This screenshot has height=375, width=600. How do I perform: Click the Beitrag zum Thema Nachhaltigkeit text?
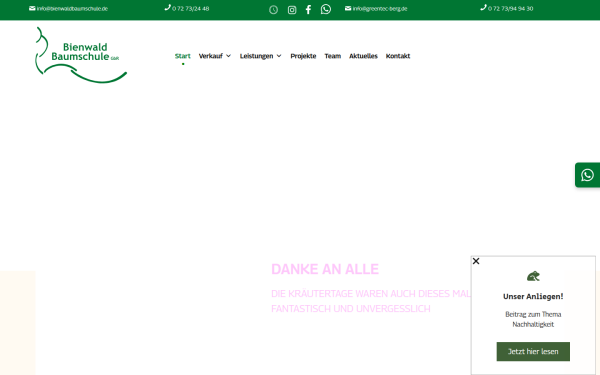[533, 319]
